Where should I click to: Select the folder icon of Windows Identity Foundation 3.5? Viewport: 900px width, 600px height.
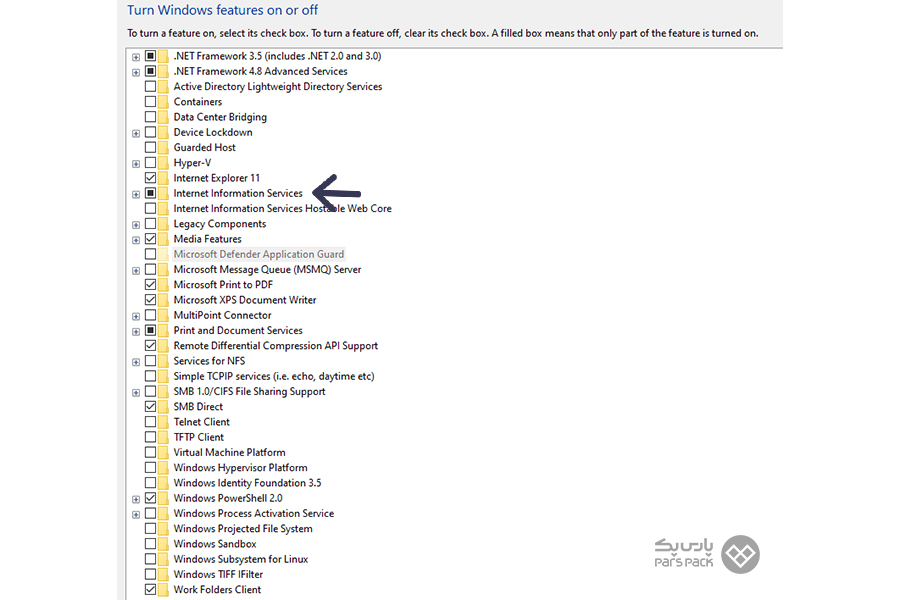point(163,483)
